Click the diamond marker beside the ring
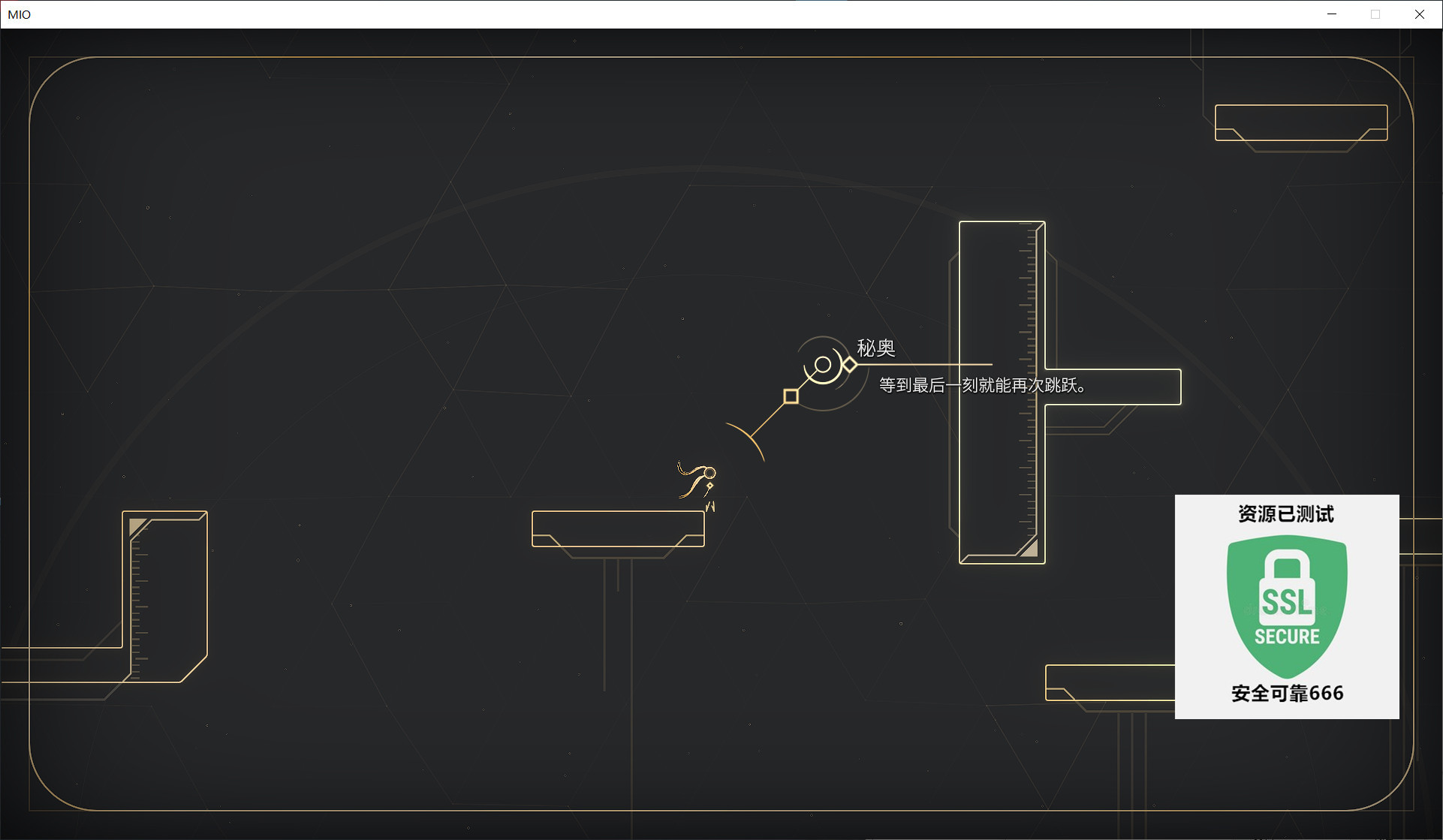Screen dimensions: 1443x840 point(850,365)
